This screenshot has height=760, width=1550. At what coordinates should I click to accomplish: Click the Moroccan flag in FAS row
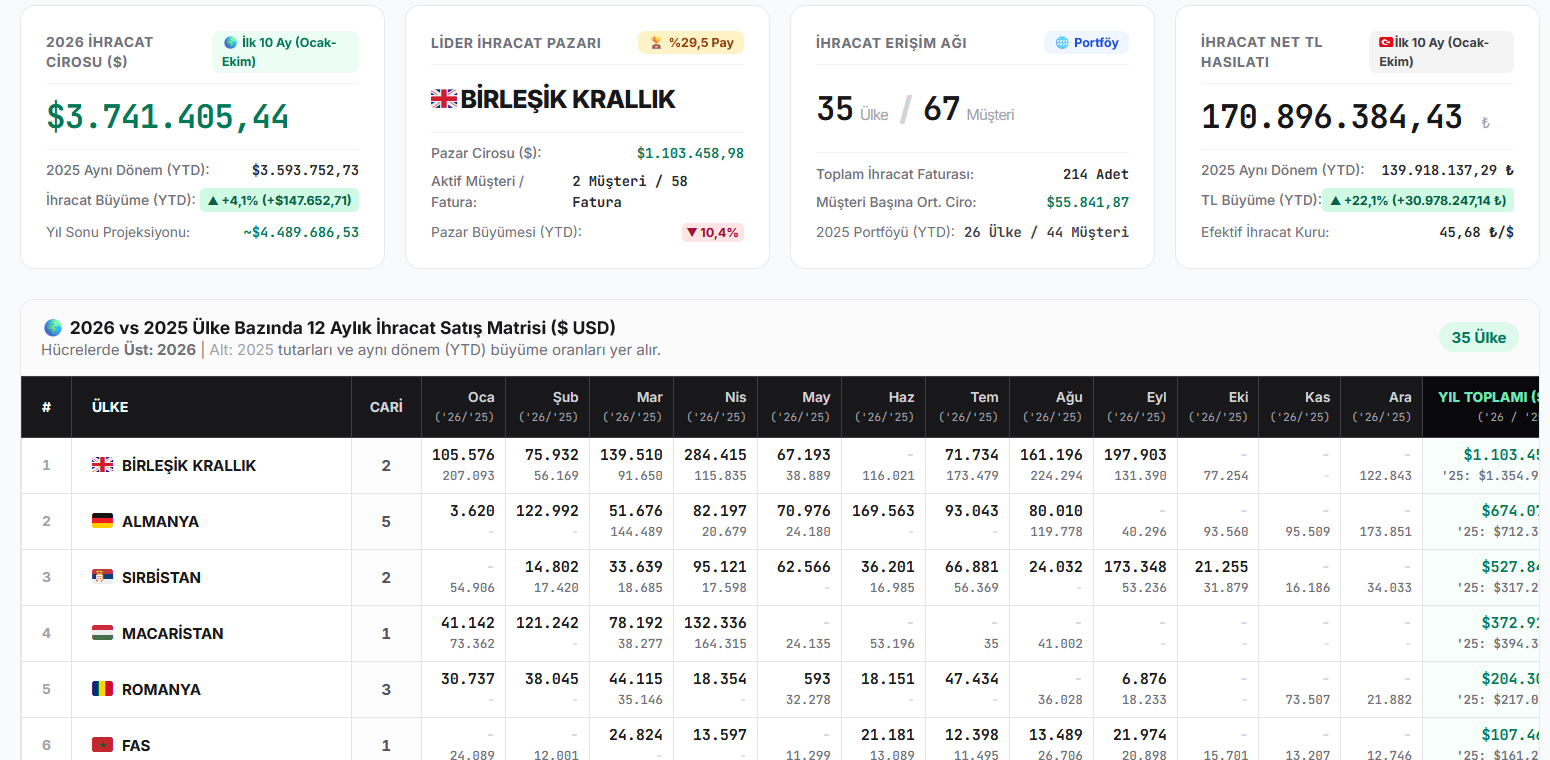[102, 745]
